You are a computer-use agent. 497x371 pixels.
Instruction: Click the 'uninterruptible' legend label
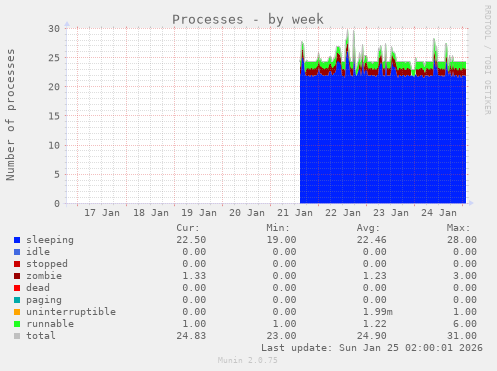71,312
